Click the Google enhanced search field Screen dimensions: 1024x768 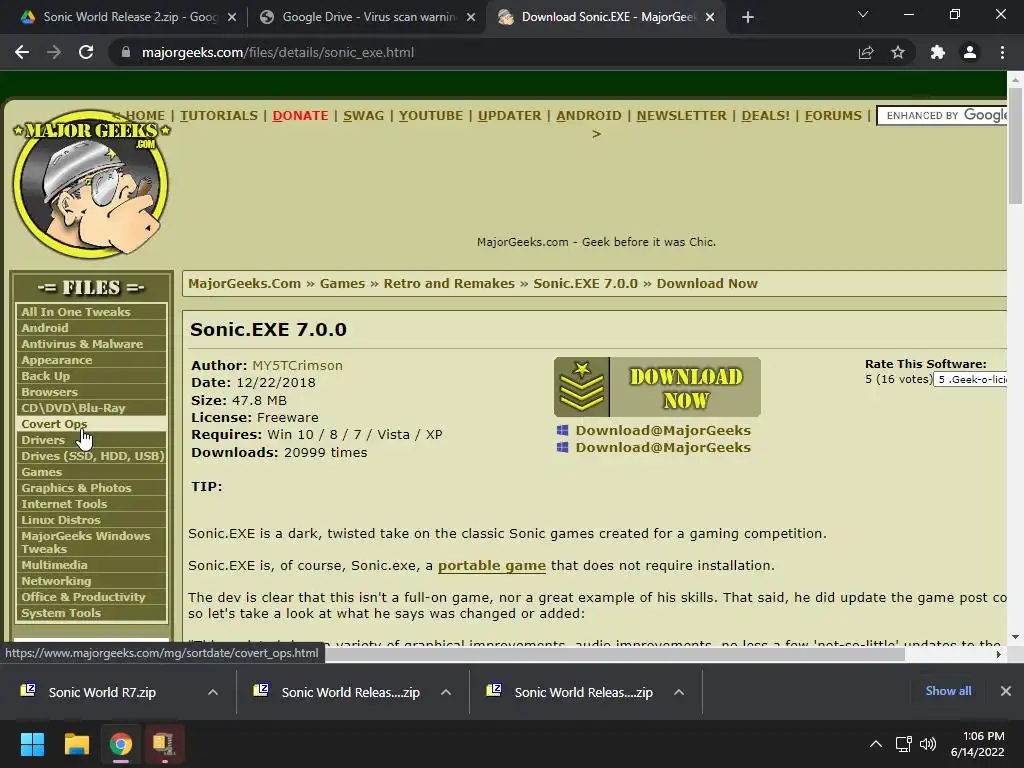pos(942,116)
